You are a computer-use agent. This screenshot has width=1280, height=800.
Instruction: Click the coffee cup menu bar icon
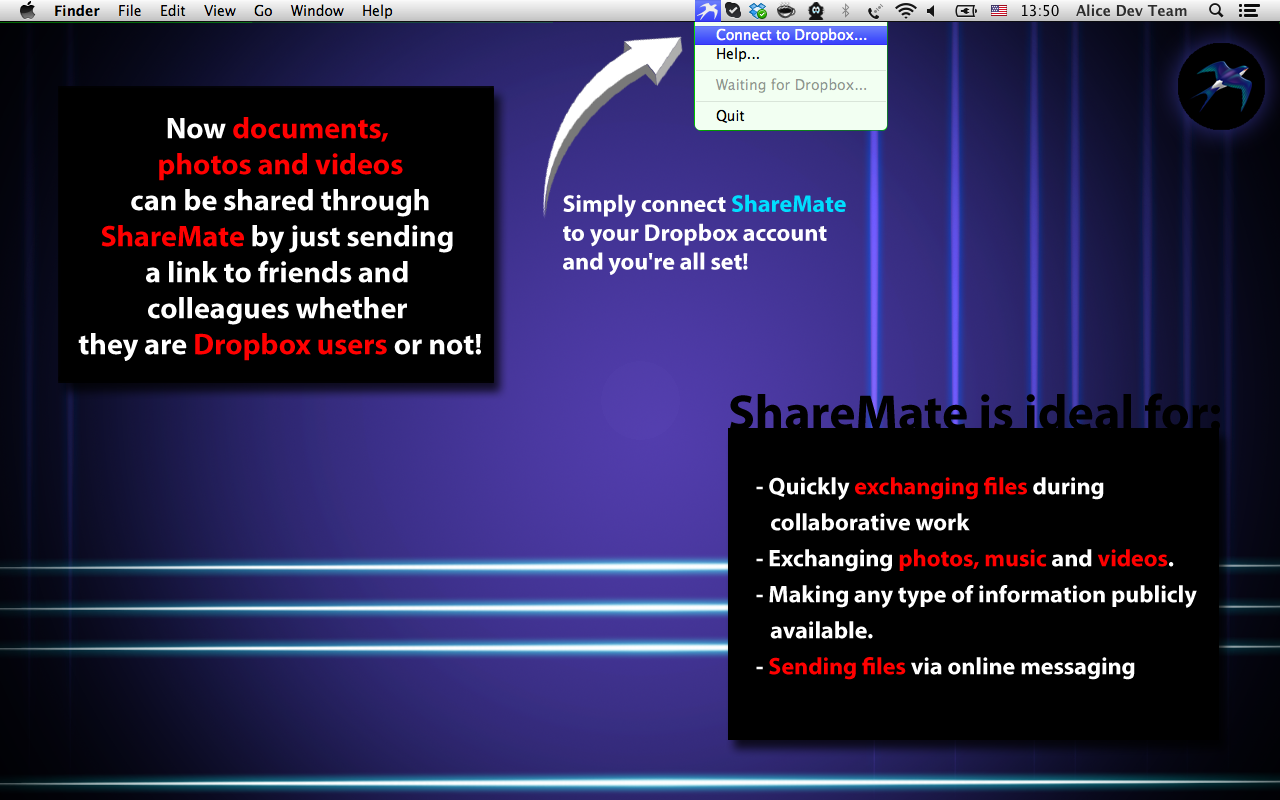(x=786, y=11)
